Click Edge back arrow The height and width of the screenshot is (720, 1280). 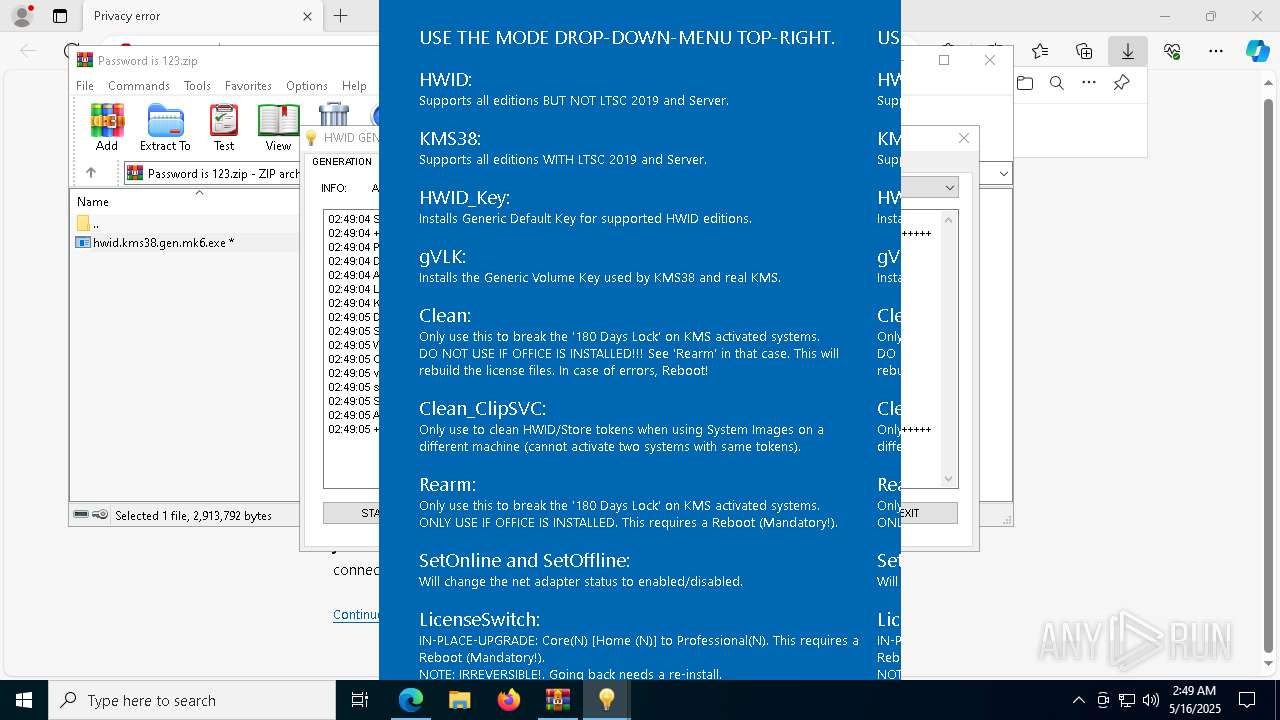tap(28, 51)
